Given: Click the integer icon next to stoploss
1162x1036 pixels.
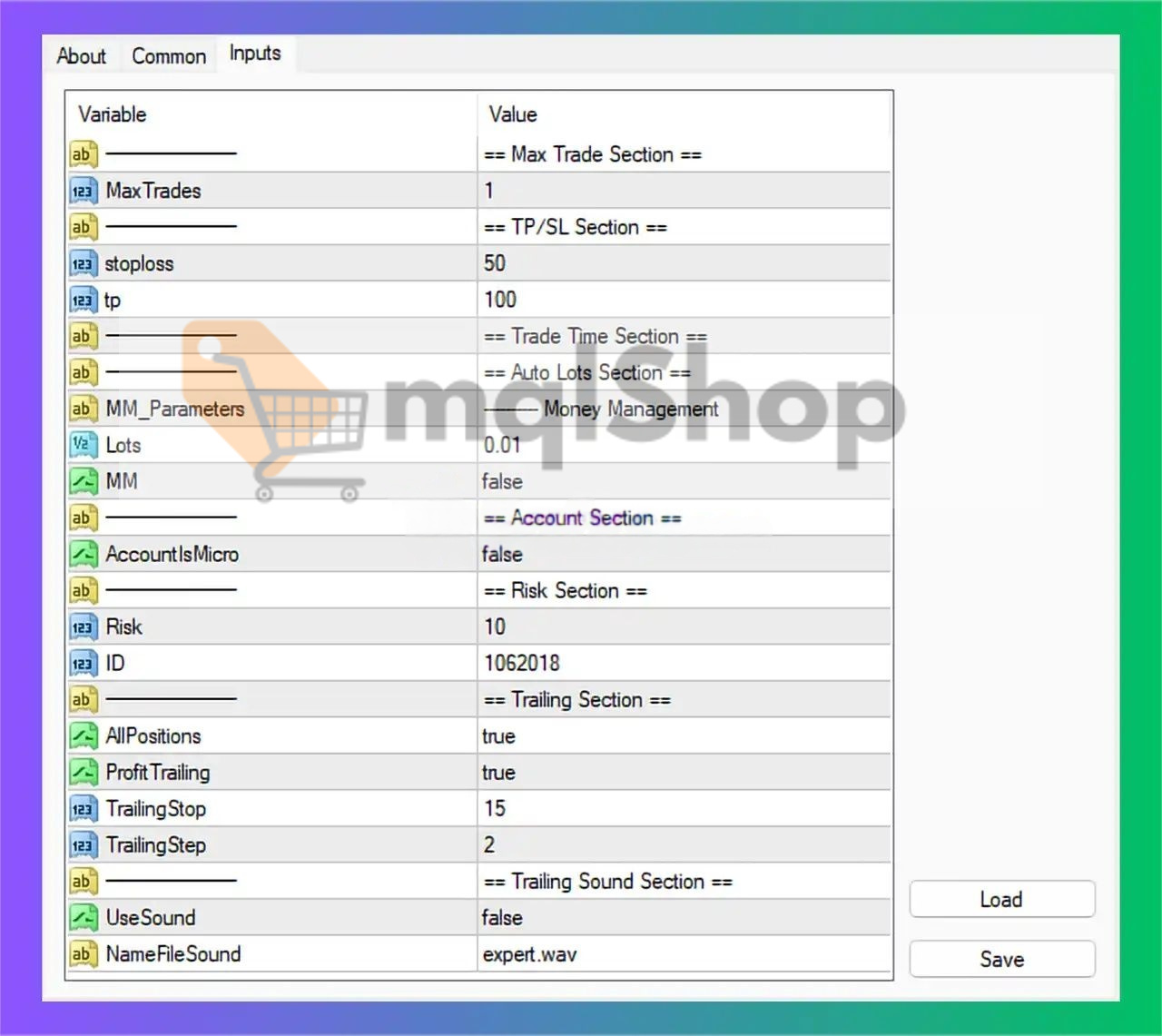Looking at the screenshot, I should coord(83,263).
